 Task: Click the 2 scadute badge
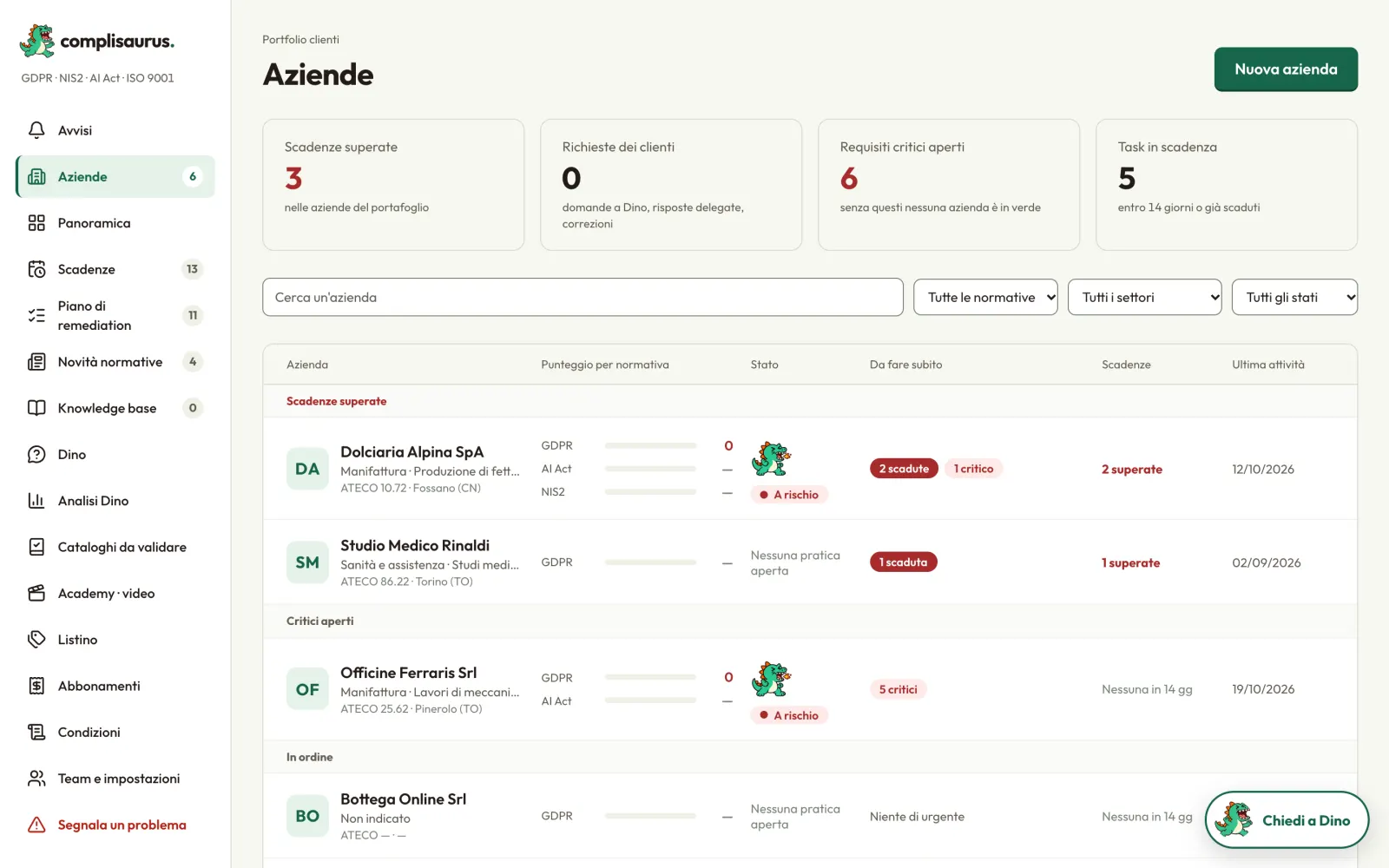coord(904,469)
